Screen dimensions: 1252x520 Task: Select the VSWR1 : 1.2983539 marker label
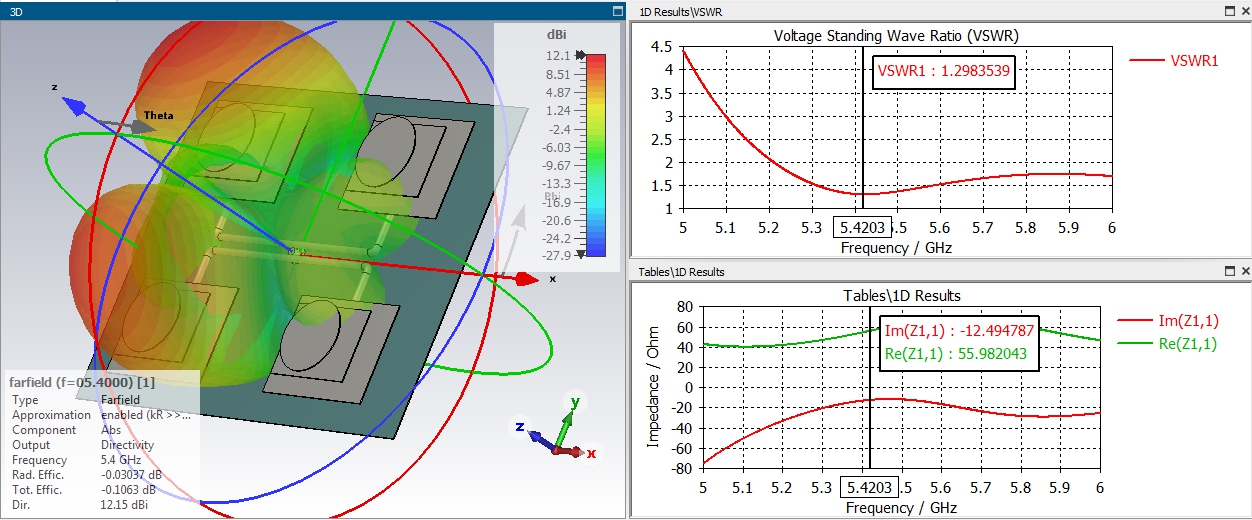[x=944, y=71]
